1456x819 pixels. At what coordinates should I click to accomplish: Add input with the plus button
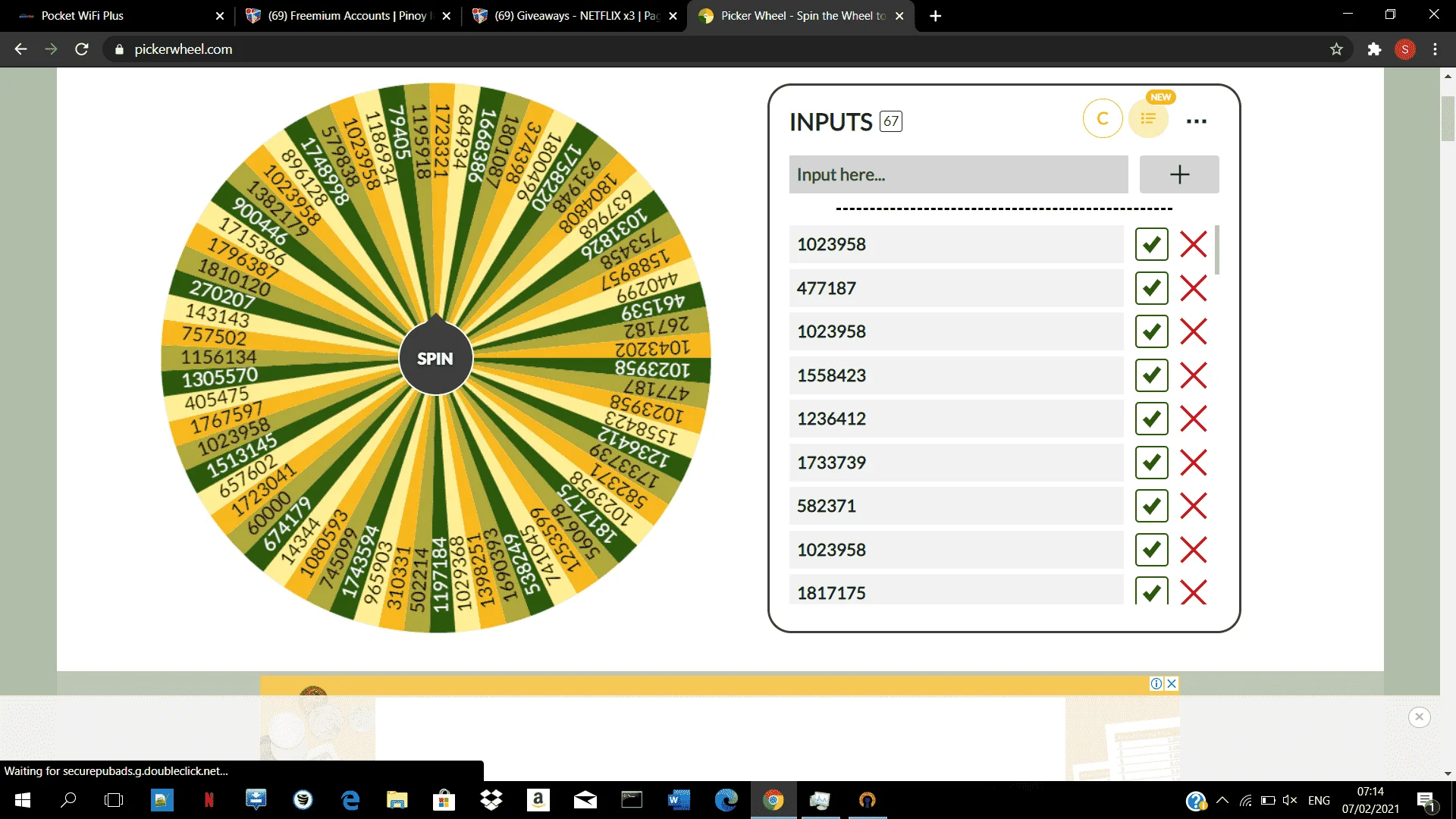tap(1179, 174)
